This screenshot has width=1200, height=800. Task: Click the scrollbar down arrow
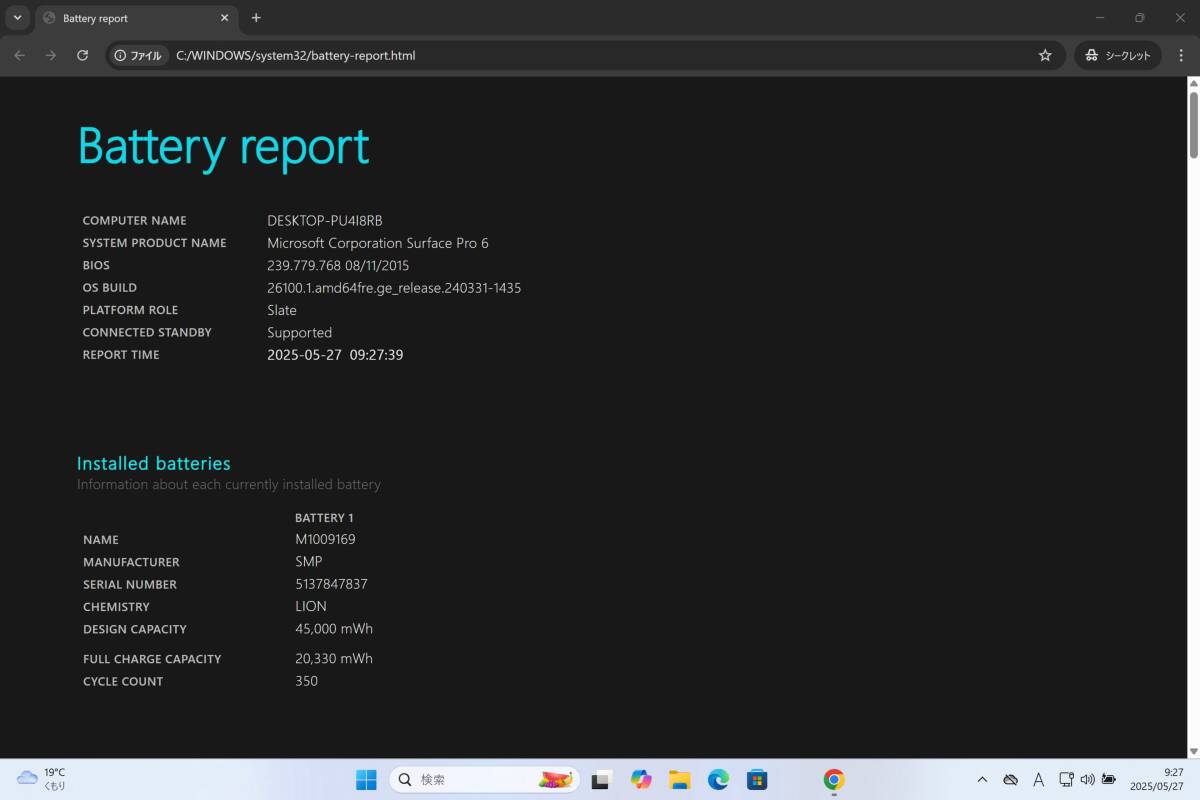tap(1193, 751)
